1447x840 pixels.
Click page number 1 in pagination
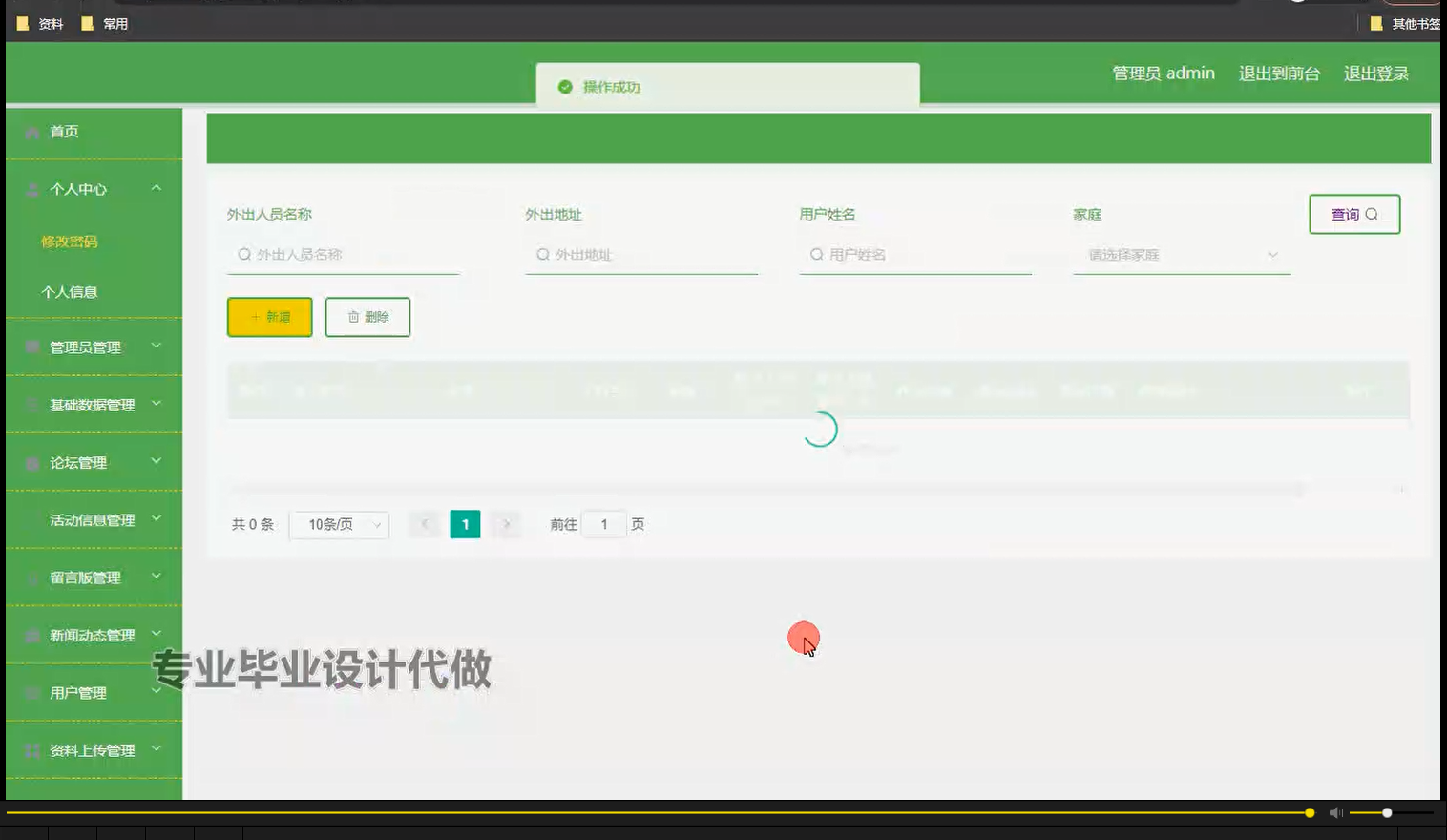(x=465, y=524)
